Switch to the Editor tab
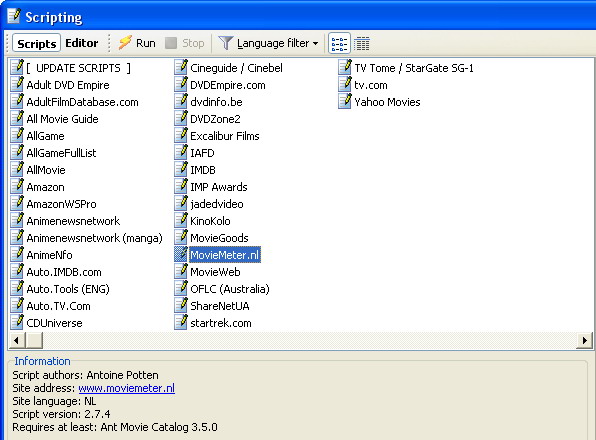 tap(82, 43)
